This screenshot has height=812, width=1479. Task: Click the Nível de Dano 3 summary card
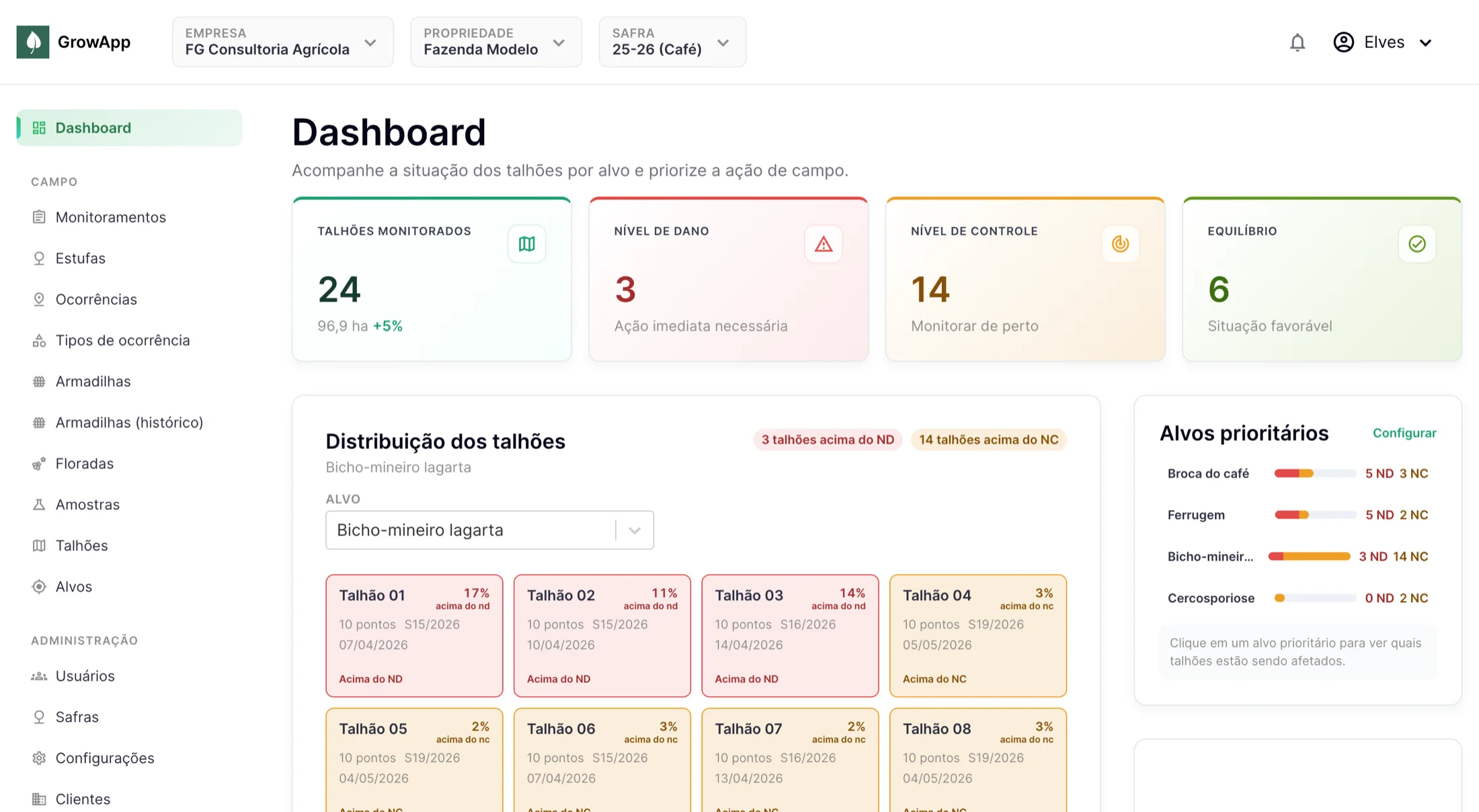pyautogui.click(x=729, y=279)
